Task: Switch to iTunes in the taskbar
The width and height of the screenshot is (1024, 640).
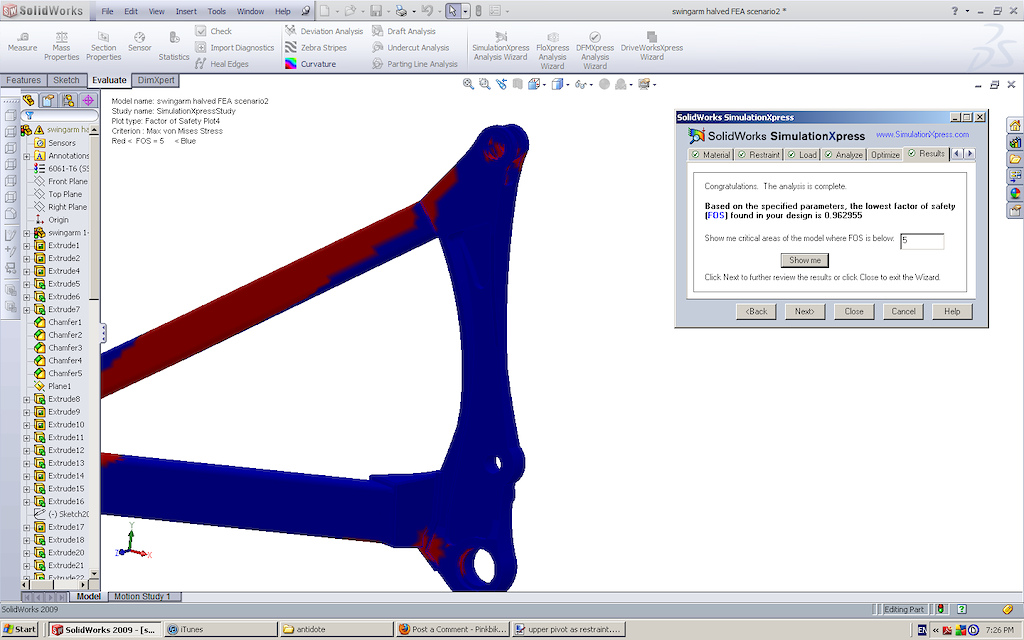Action: click(220, 630)
